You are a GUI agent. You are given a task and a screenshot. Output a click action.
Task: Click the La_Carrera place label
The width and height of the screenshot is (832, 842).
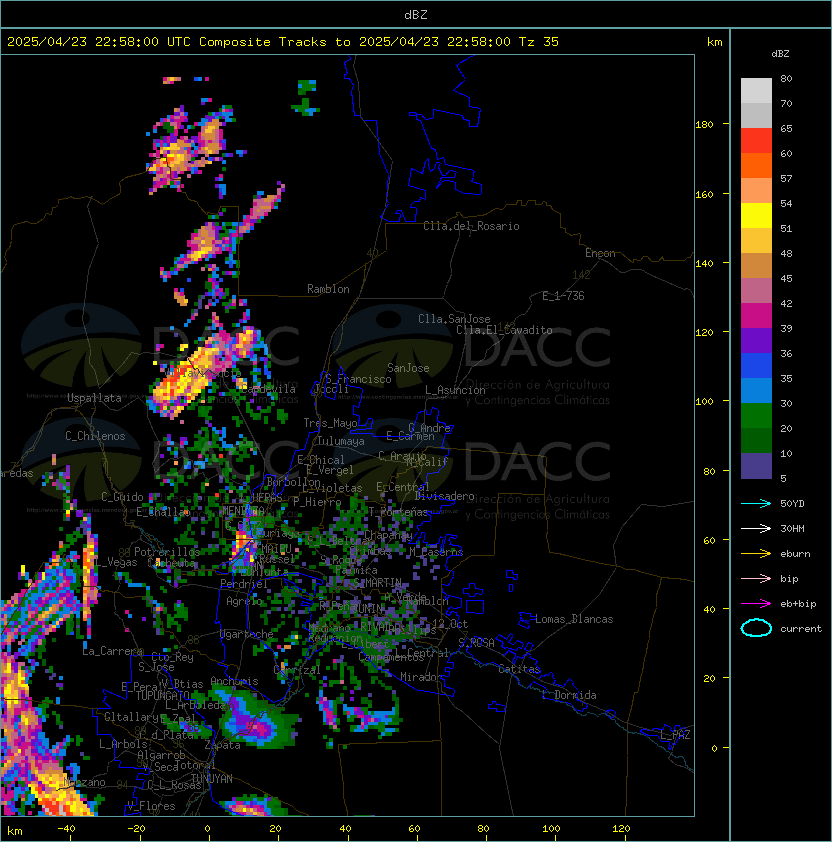click(x=112, y=651)
